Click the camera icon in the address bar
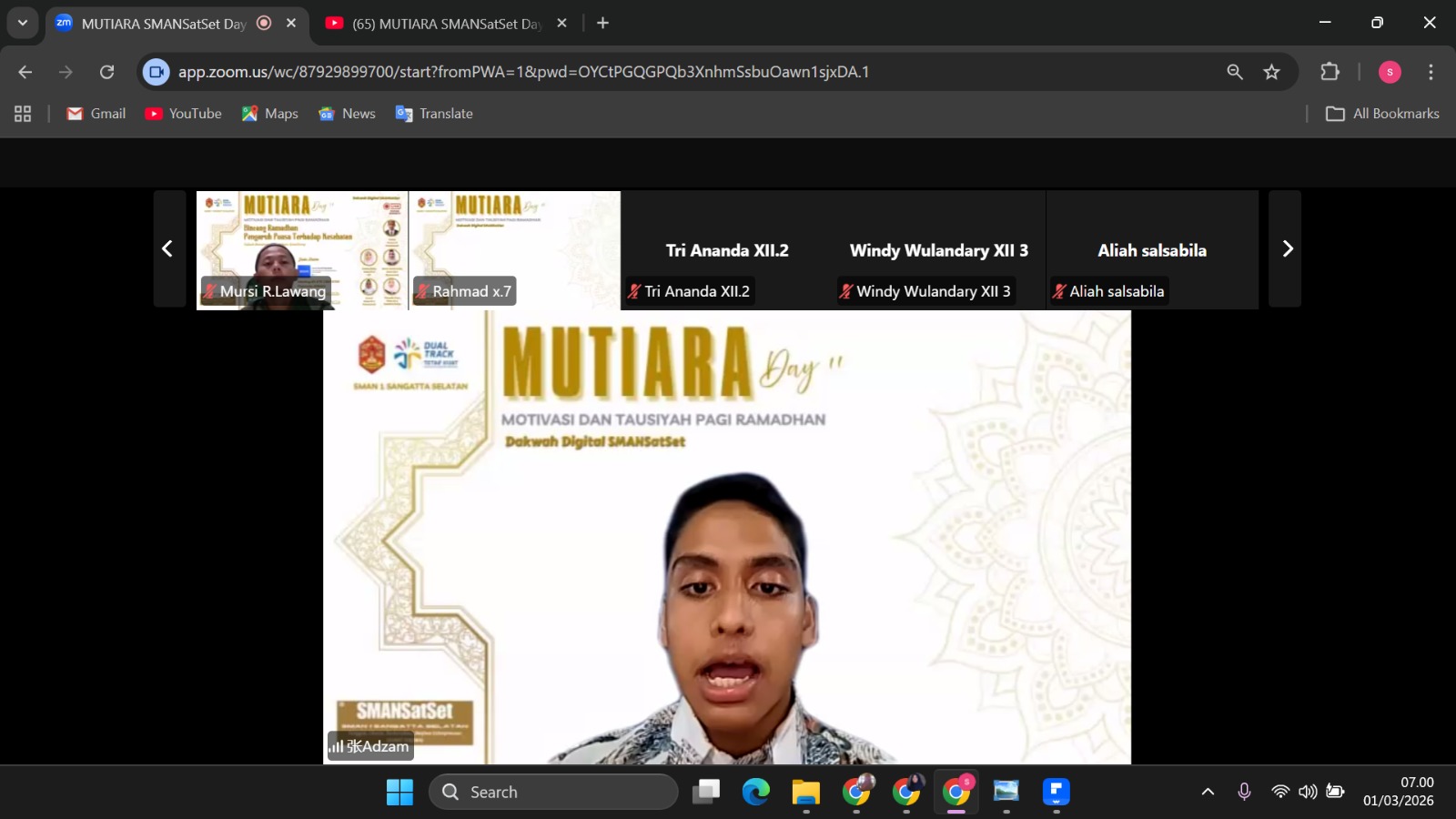Viewport: 1456px width, 819px height. [x=156, y=71]
